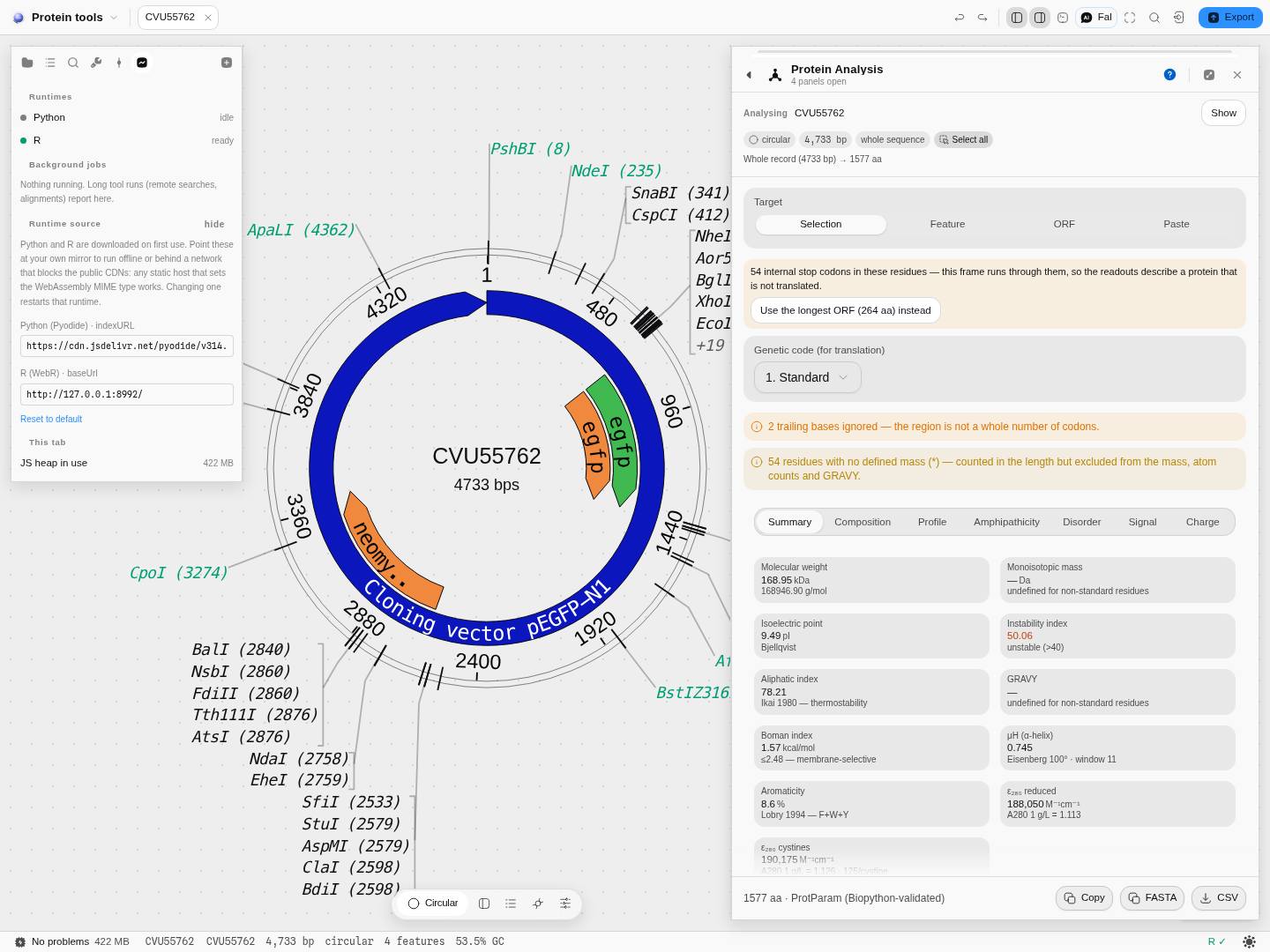Click the R WebR baseUrl input field
Image resolution: width=1270 pixels, height=952 pixels.
coord(127,394)
